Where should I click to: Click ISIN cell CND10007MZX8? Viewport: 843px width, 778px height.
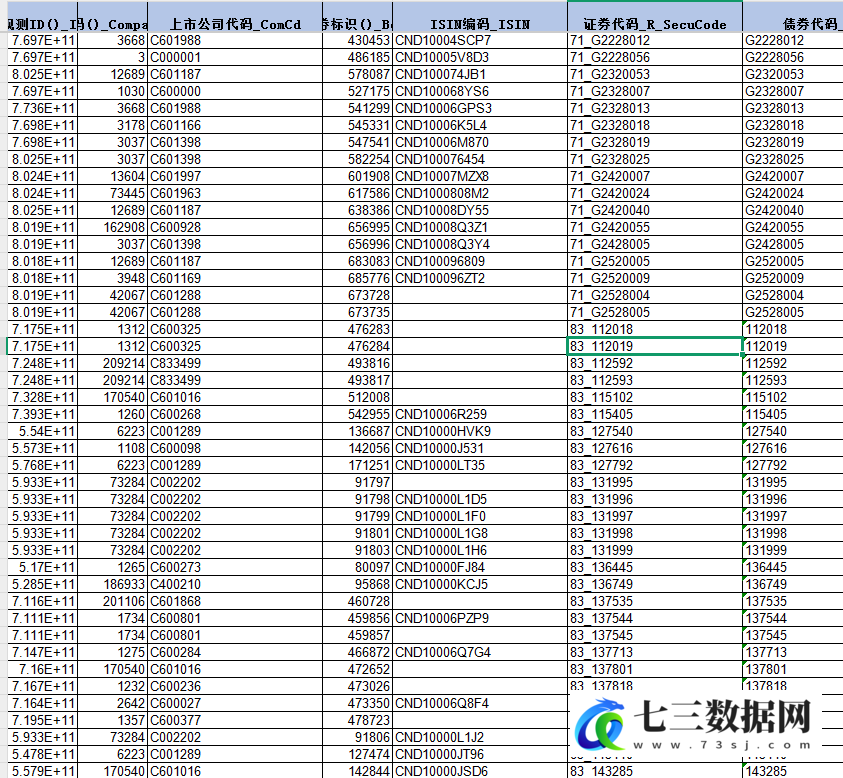coord(480,176)
